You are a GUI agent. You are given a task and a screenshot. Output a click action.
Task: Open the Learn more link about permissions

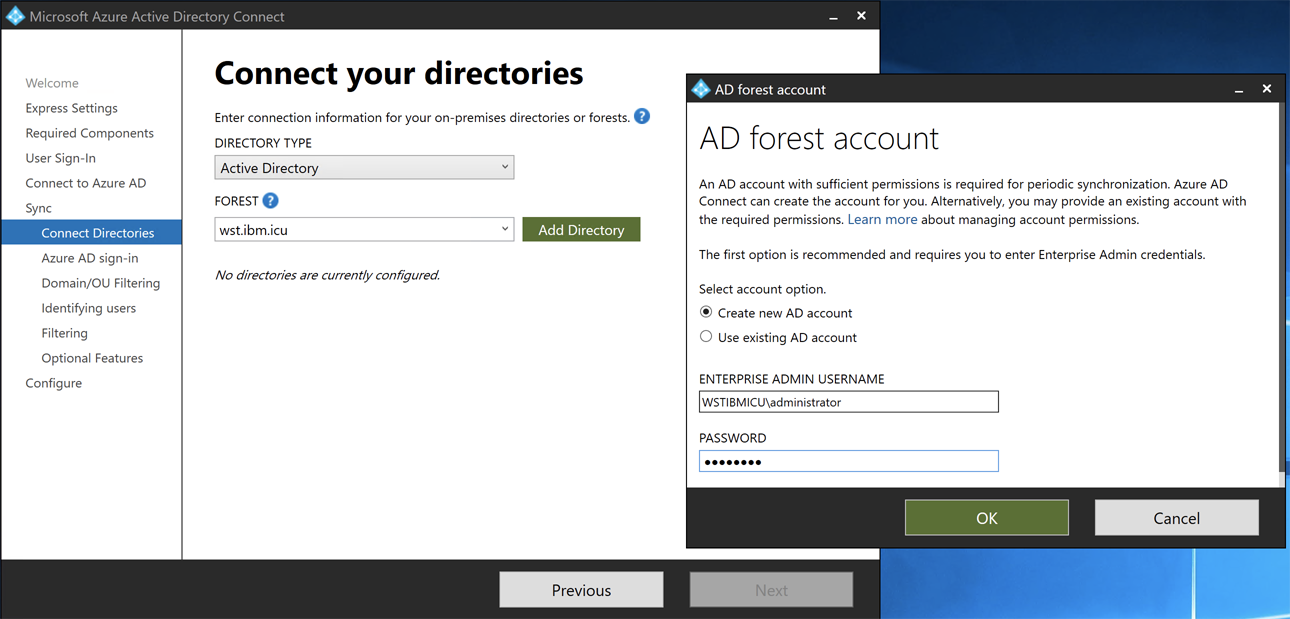pyautogui.click(x=882, y=219)
